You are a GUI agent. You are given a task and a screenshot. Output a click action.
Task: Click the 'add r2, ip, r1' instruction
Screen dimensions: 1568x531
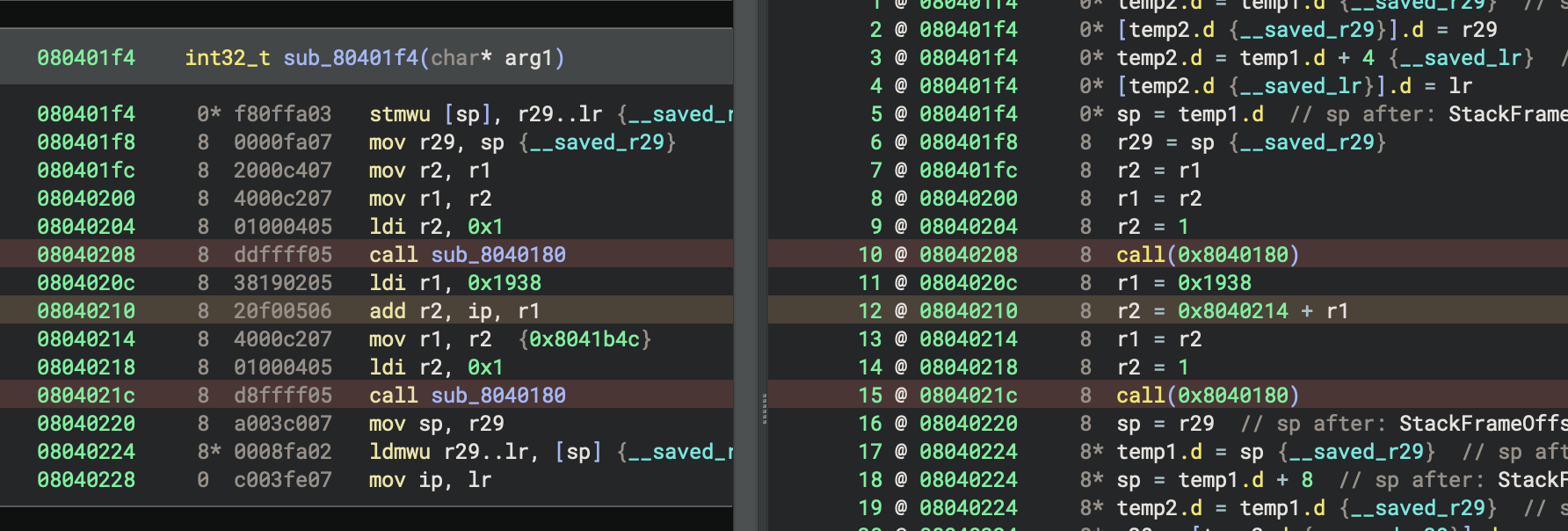[454, 311]
